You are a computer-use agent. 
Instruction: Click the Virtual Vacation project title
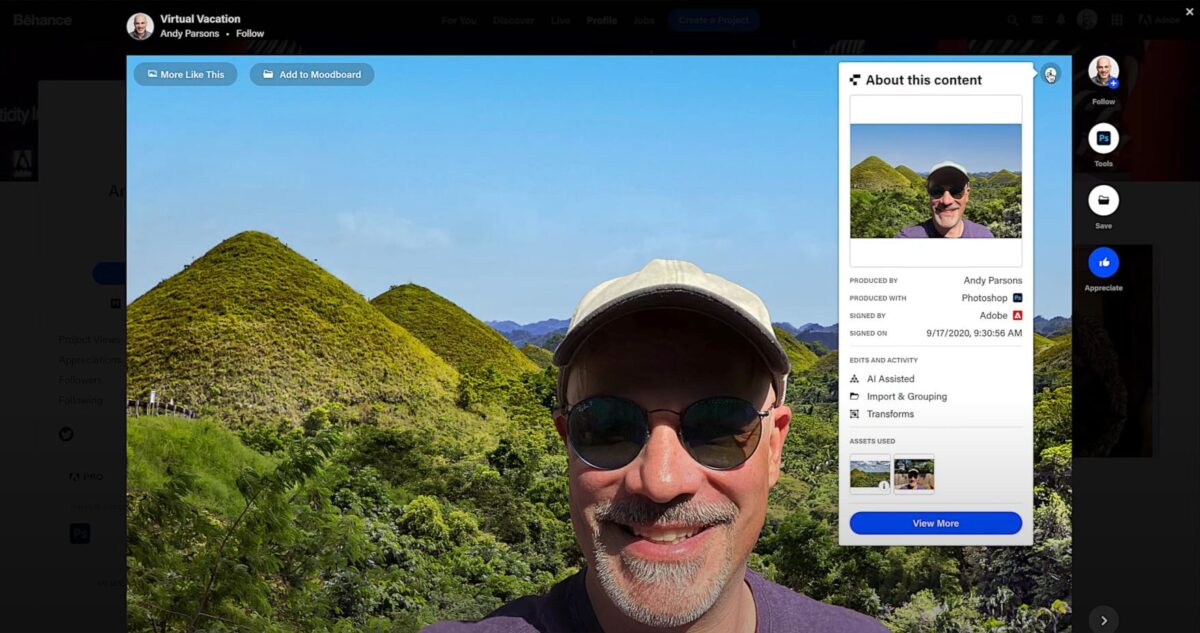[200, 18]
